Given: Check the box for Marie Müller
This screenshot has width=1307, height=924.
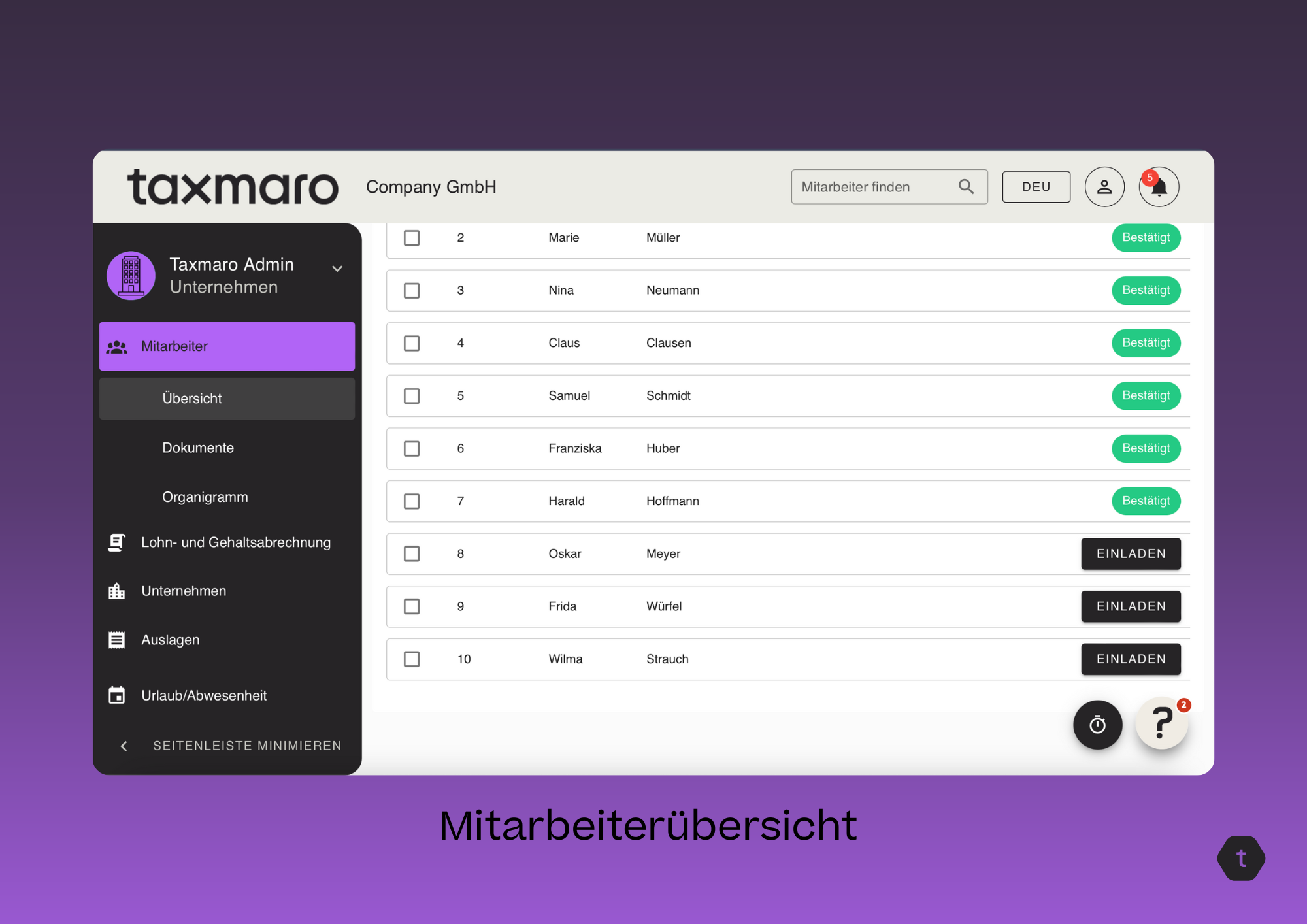Looking at the screenshot, I should tap(412, 238).
